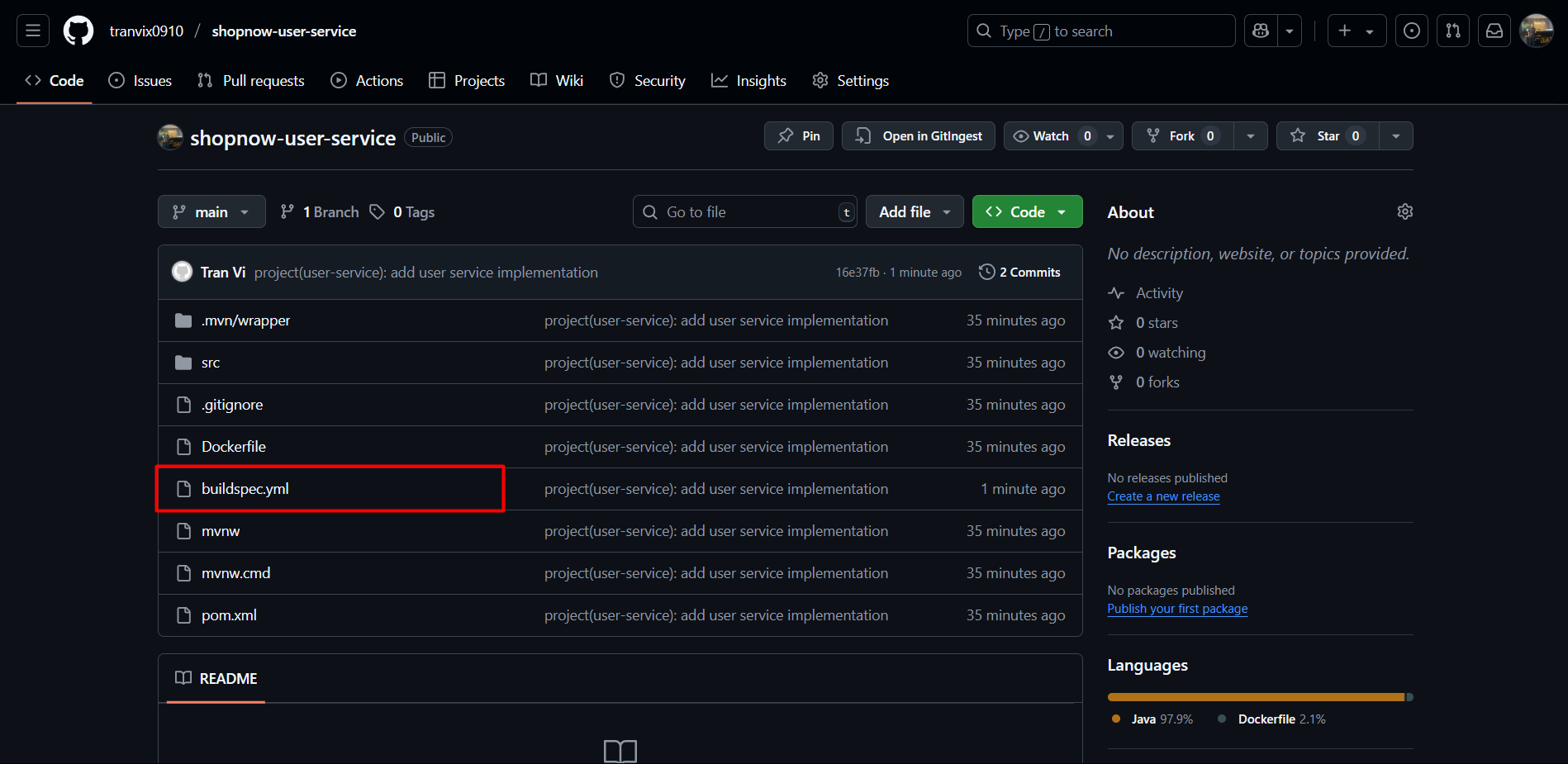Open the hamburger navigation menu
Image resolution: width=1568 pixels, height=764 pixels.
click(x=33, y=31)
